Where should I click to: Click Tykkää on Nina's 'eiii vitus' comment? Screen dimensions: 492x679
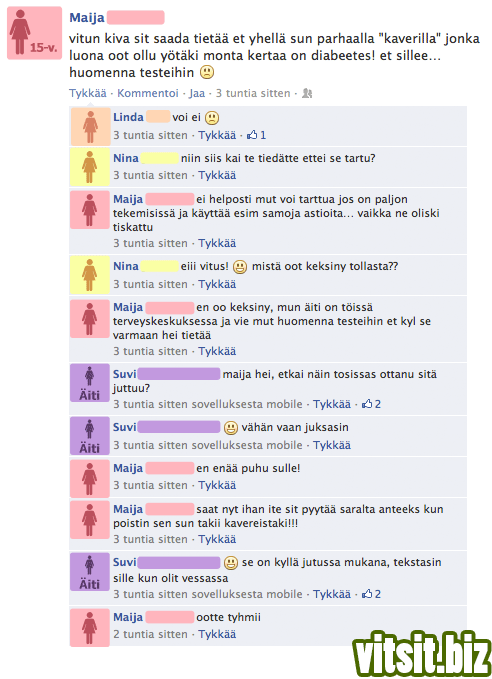point(217,284)
